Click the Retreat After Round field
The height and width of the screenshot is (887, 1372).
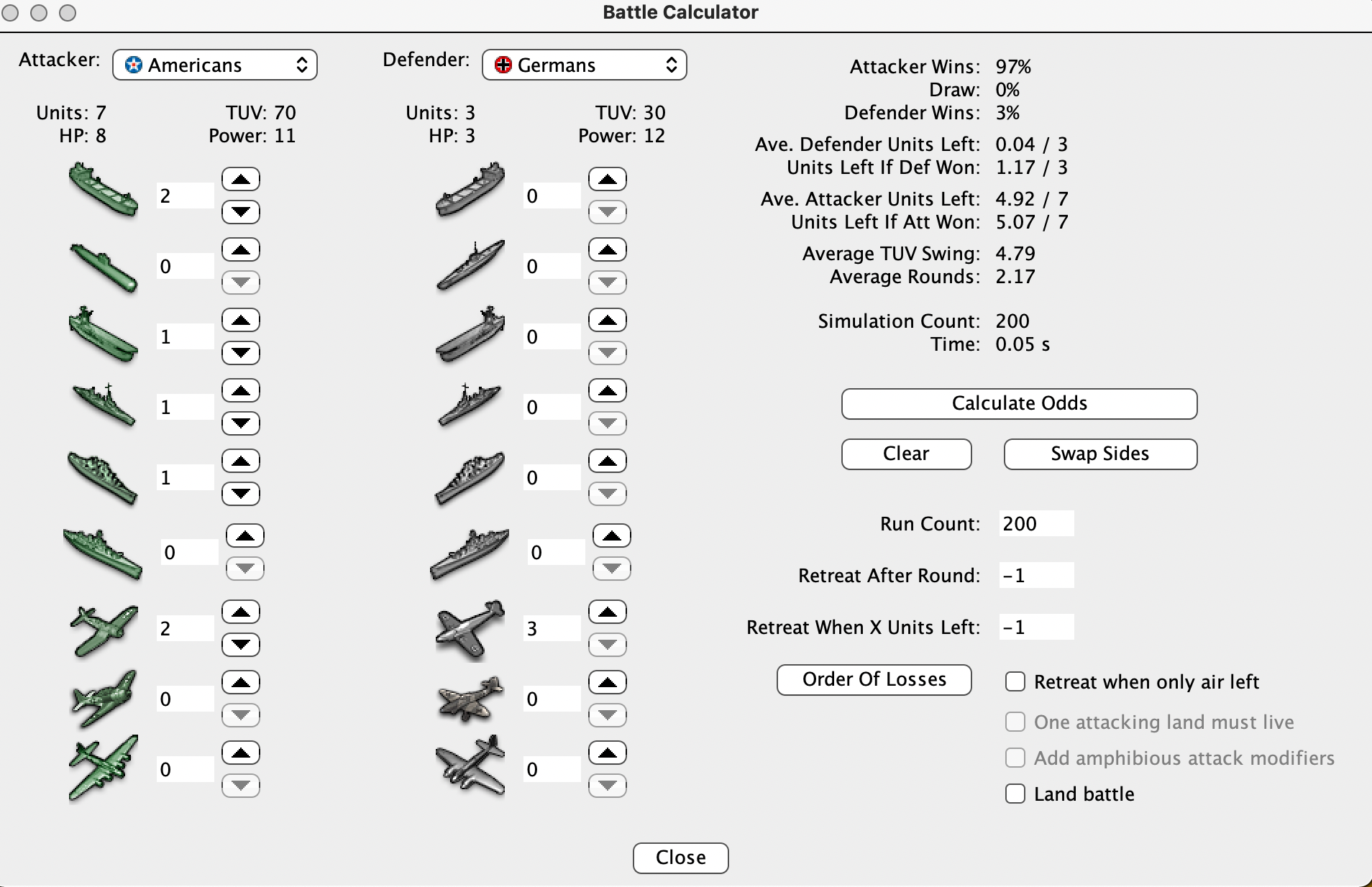coord(1035,575)
